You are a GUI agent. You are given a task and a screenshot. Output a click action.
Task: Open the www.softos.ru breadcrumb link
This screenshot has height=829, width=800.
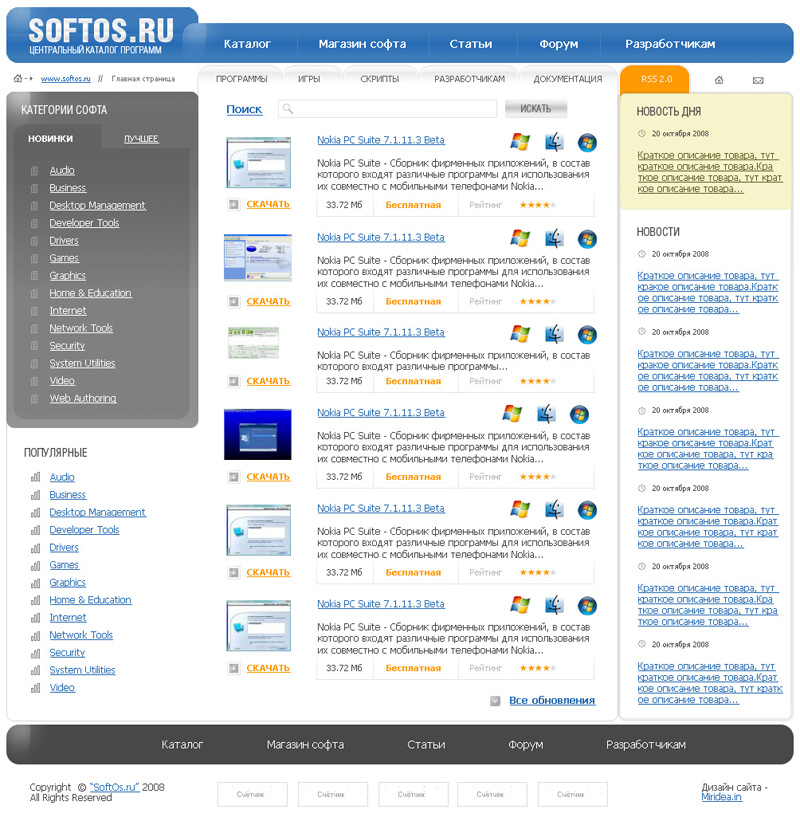[66, 79]
